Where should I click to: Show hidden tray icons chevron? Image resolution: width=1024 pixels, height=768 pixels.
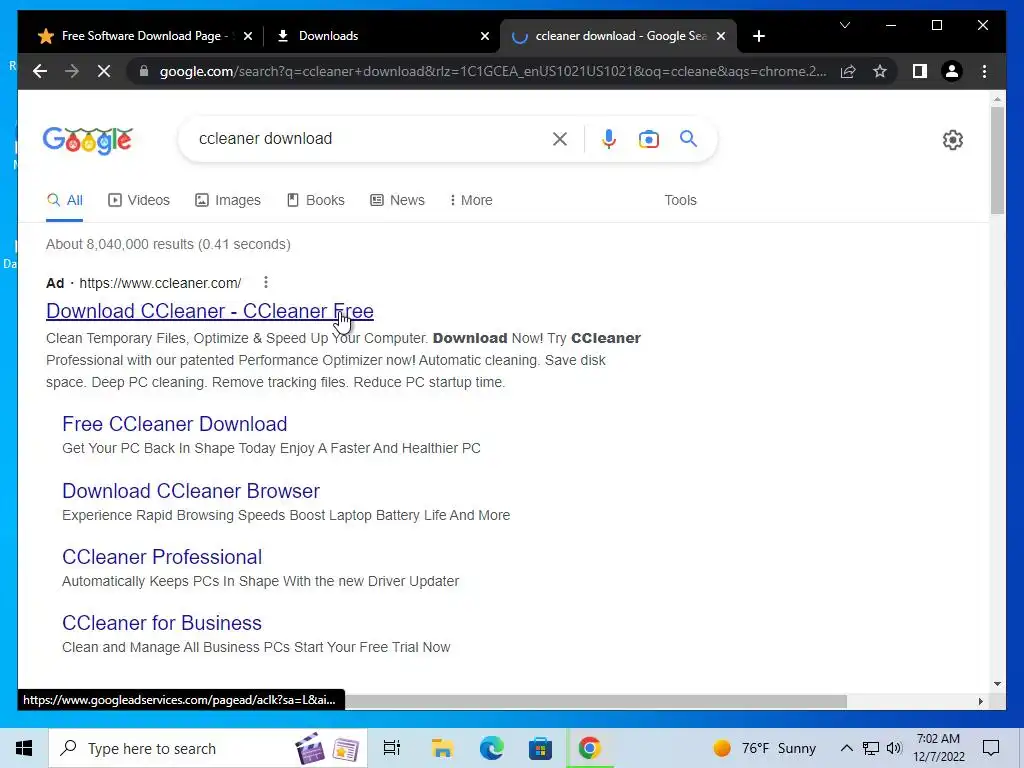[x=846, y=748]
